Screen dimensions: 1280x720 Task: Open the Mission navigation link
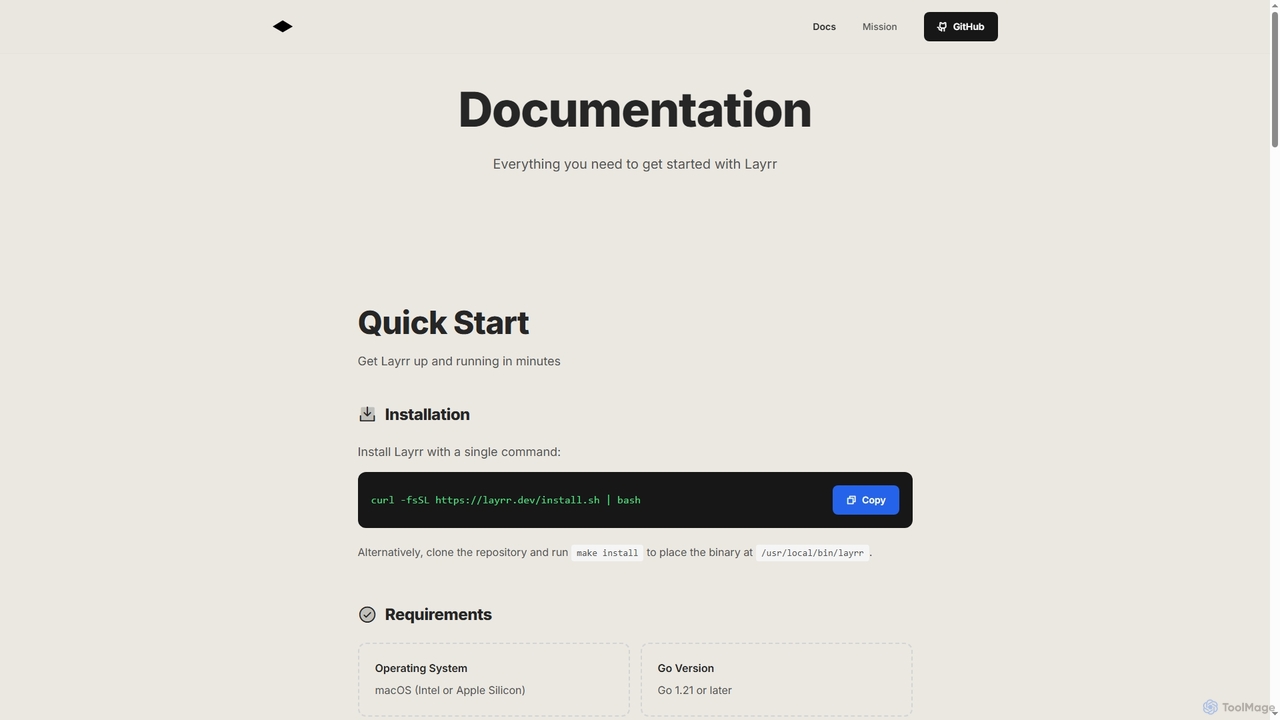pos(880,27)
